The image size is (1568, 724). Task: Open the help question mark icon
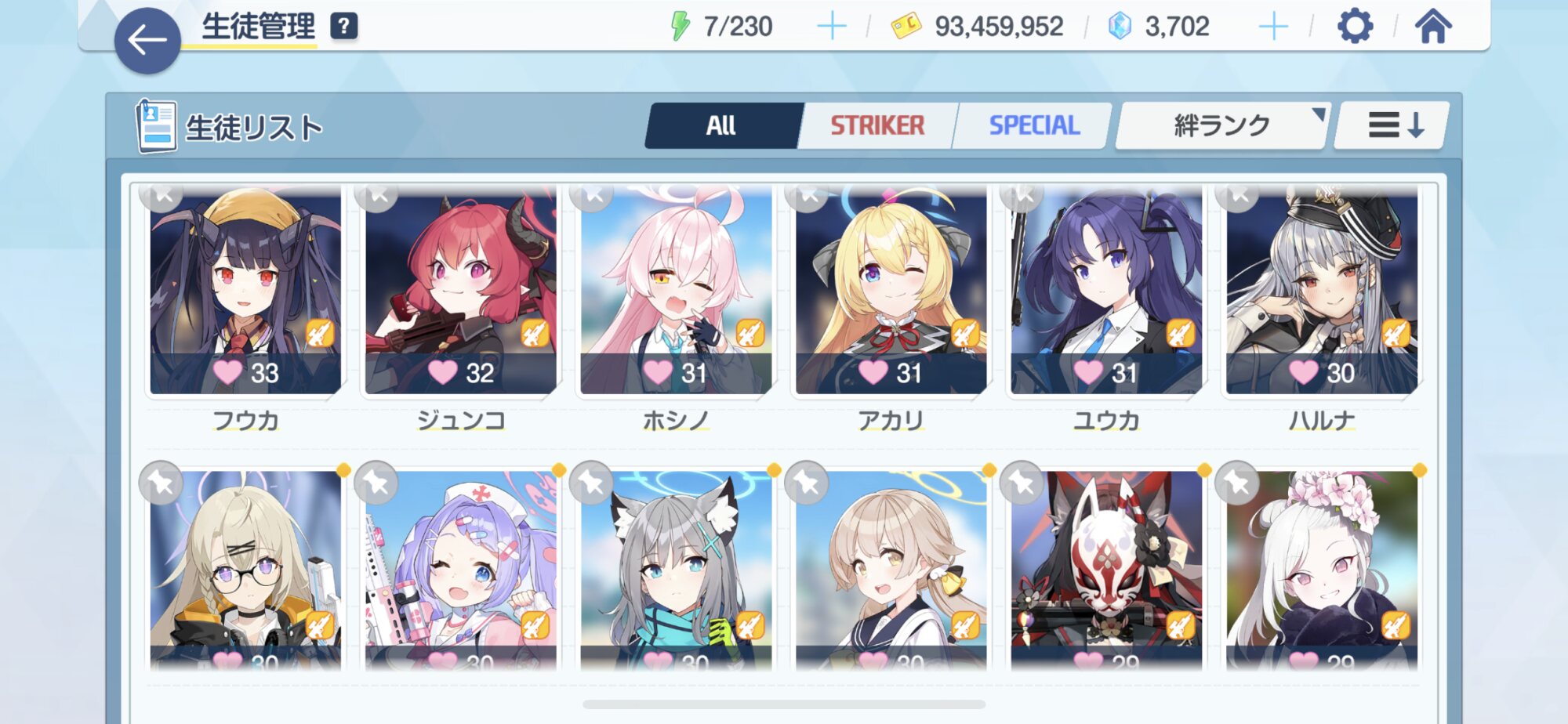click(344, 26)
